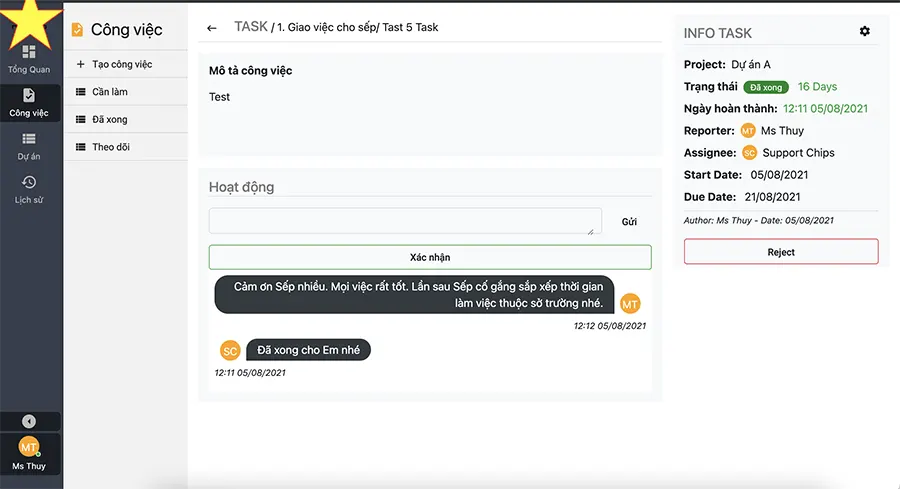The height and width of the screenshot is (489, 900).
Task: Go back using the left arrow icon
Action: pos(212,28)
